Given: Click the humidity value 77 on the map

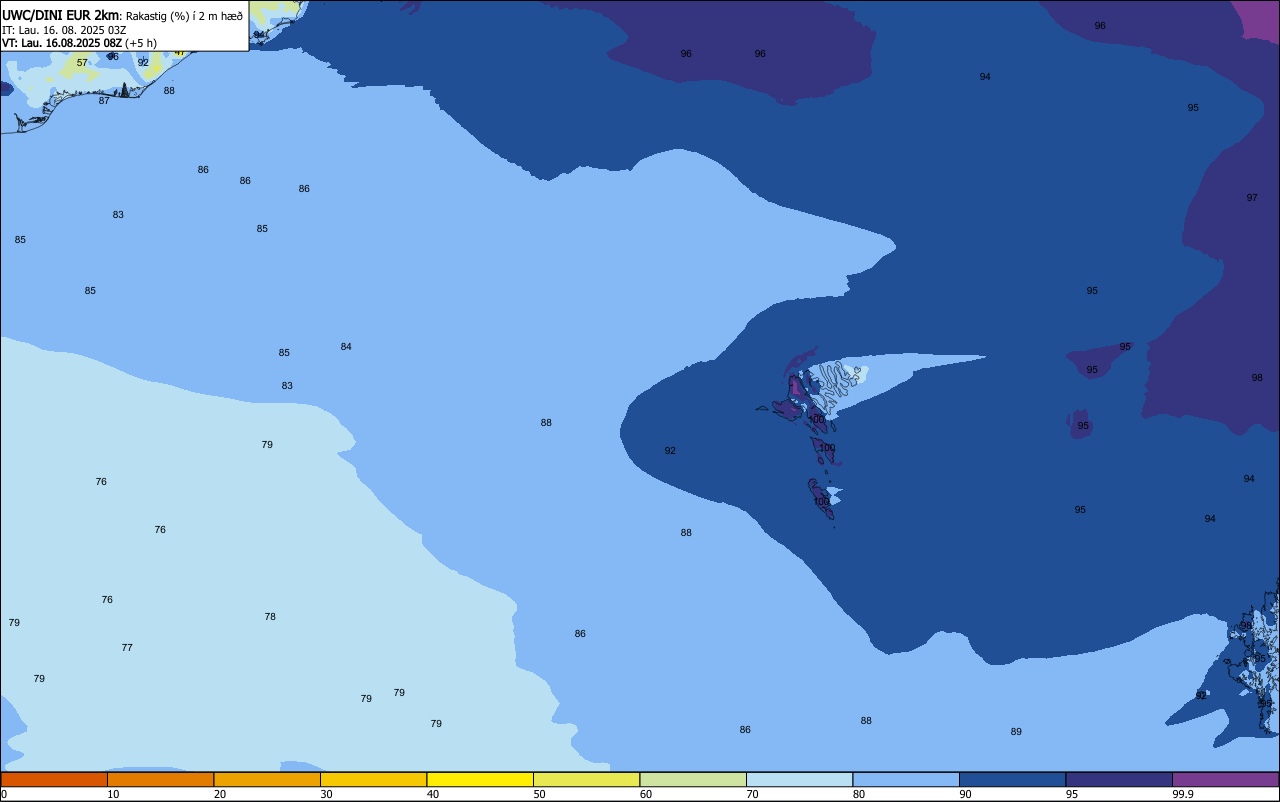Looking at the screenshot, I should point(127,648).
